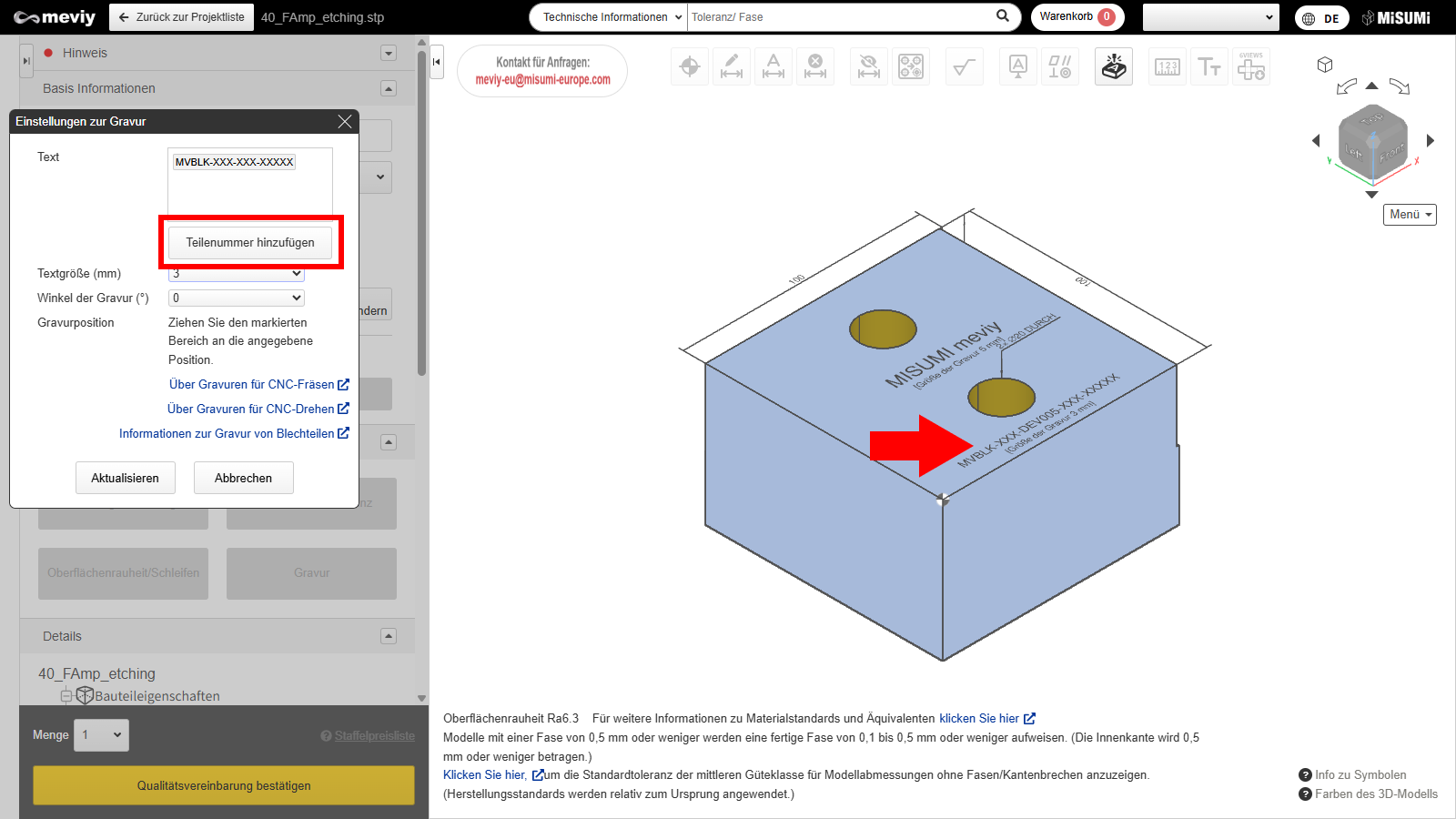
Task: Collapse the left panel with the side arrow
Action: (x=437, y=62)
